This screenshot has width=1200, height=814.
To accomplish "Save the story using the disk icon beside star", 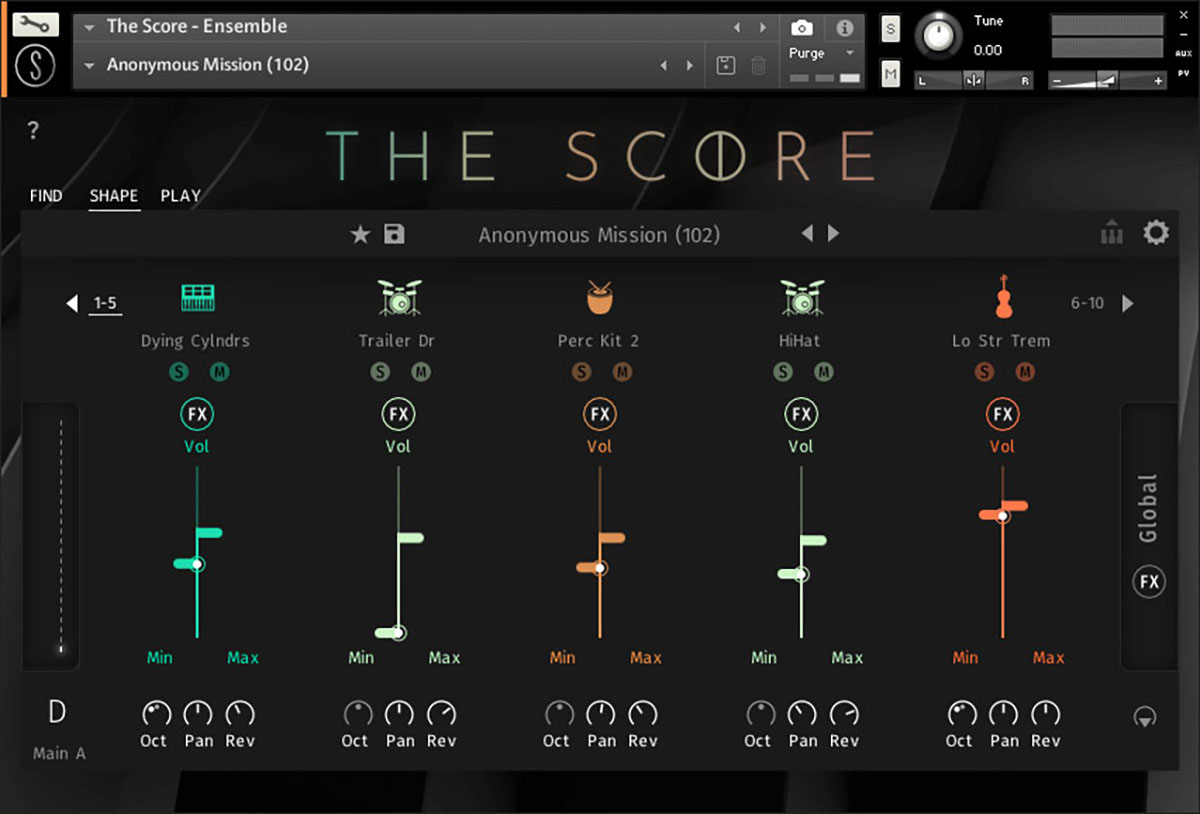I will (394, 234).
